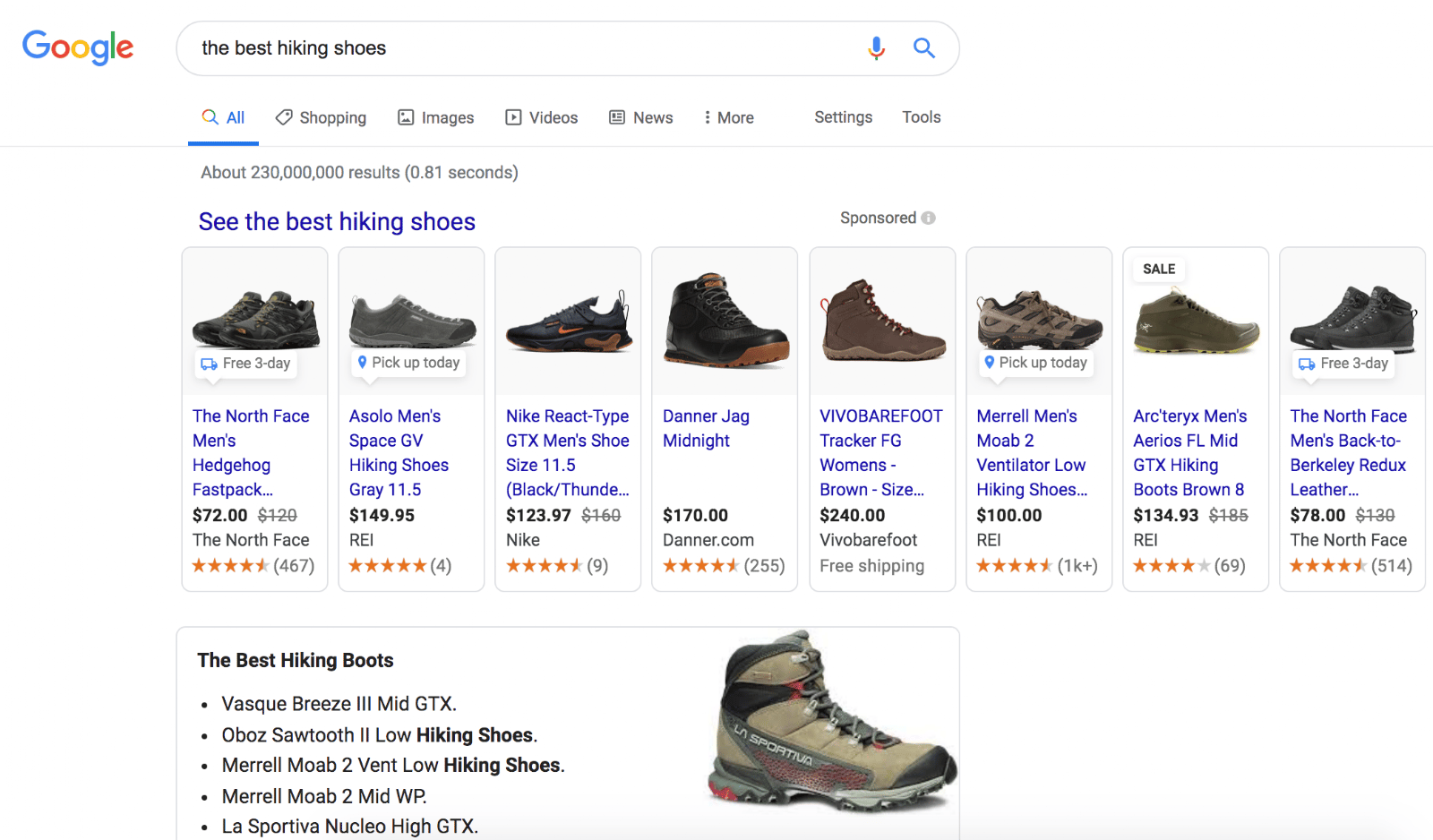Click the $78.00 Back-to-Berkeley price
The image size is (1433, 840).
(1317, 515)
